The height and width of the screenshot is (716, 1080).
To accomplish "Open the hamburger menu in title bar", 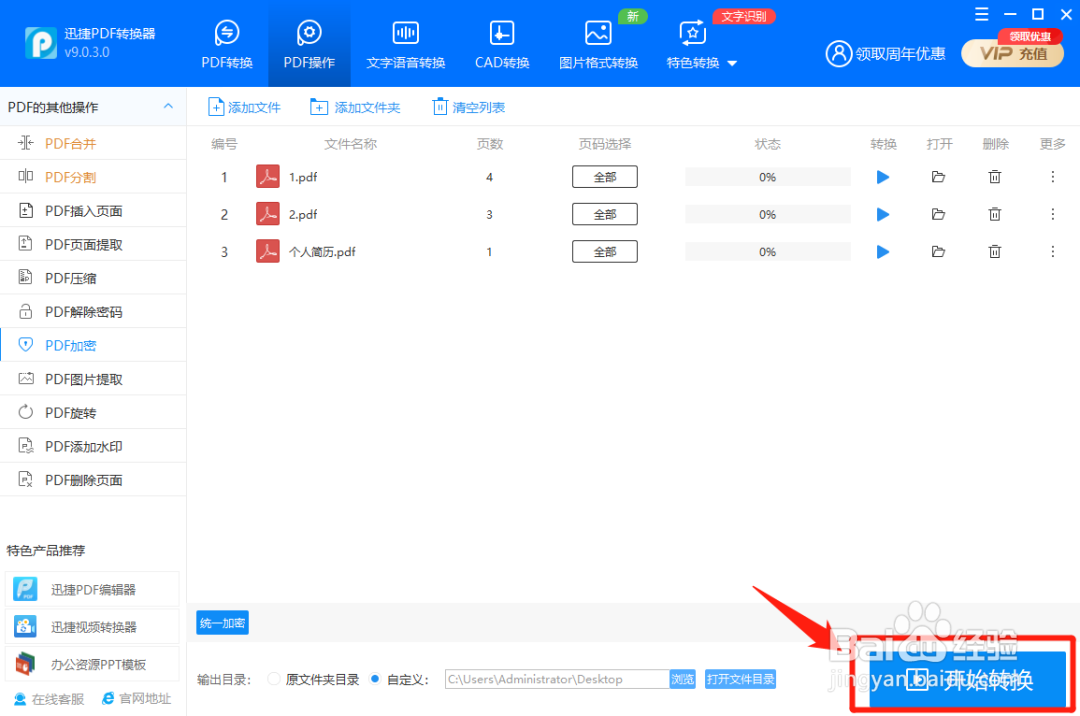I will pyautogui.click(x=982, y=14).
